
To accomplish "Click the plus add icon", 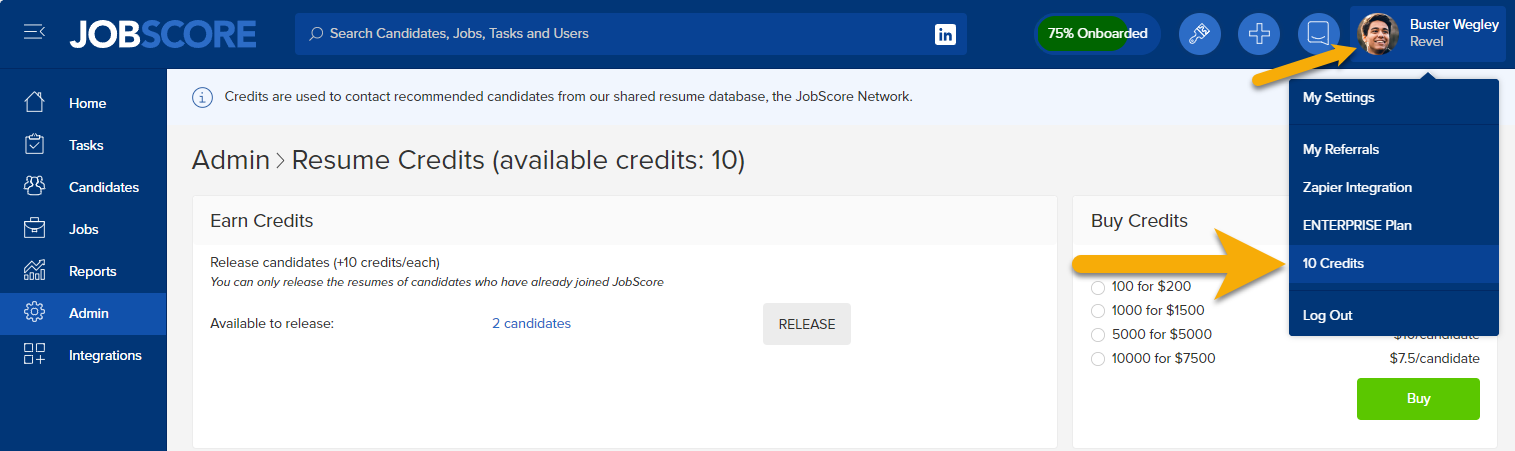I will (1259, 34).
